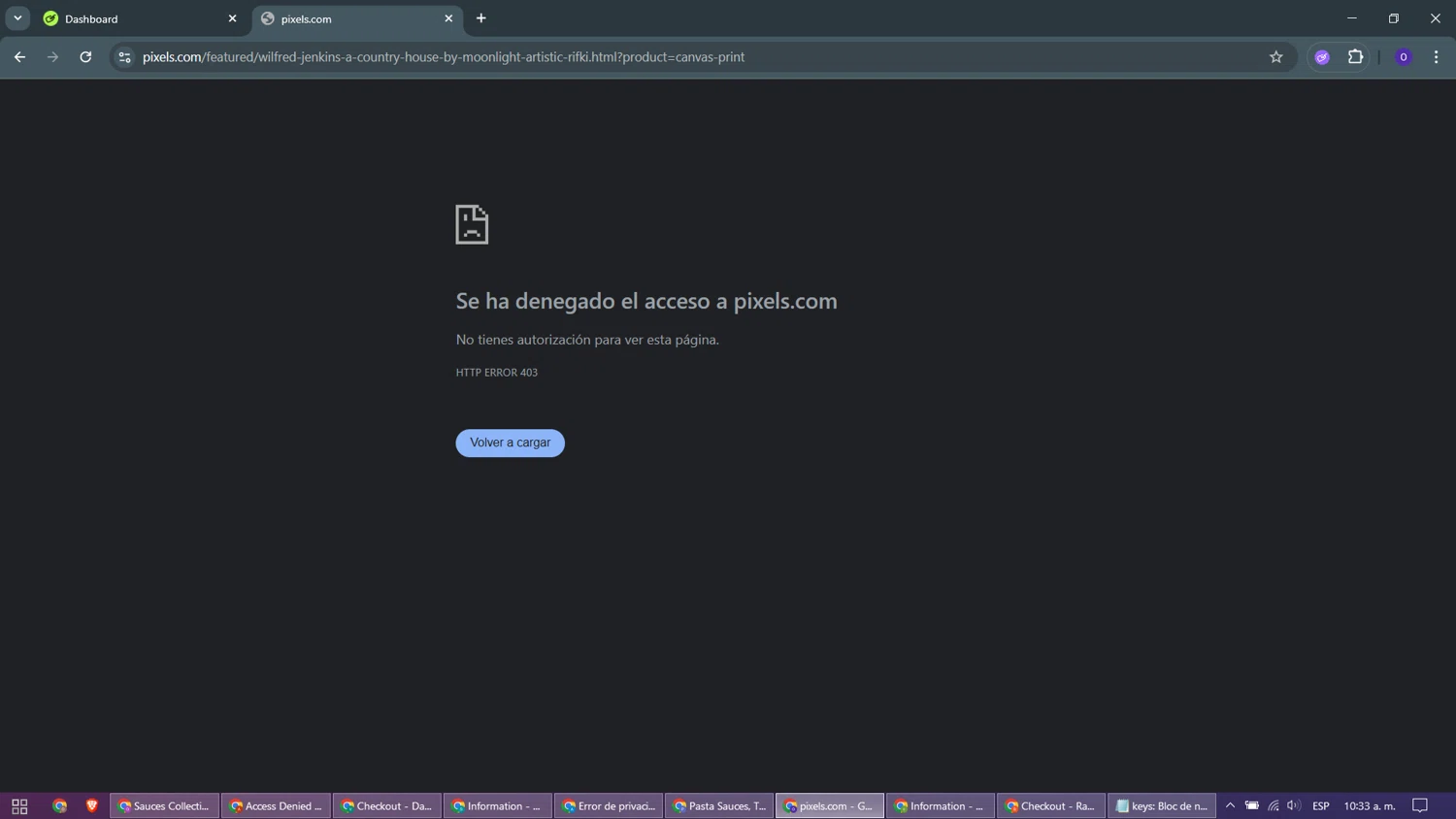
Task: Switch to pixels.com - G... taskbar window
Action: pyautogui.click(x=830, y=806)
